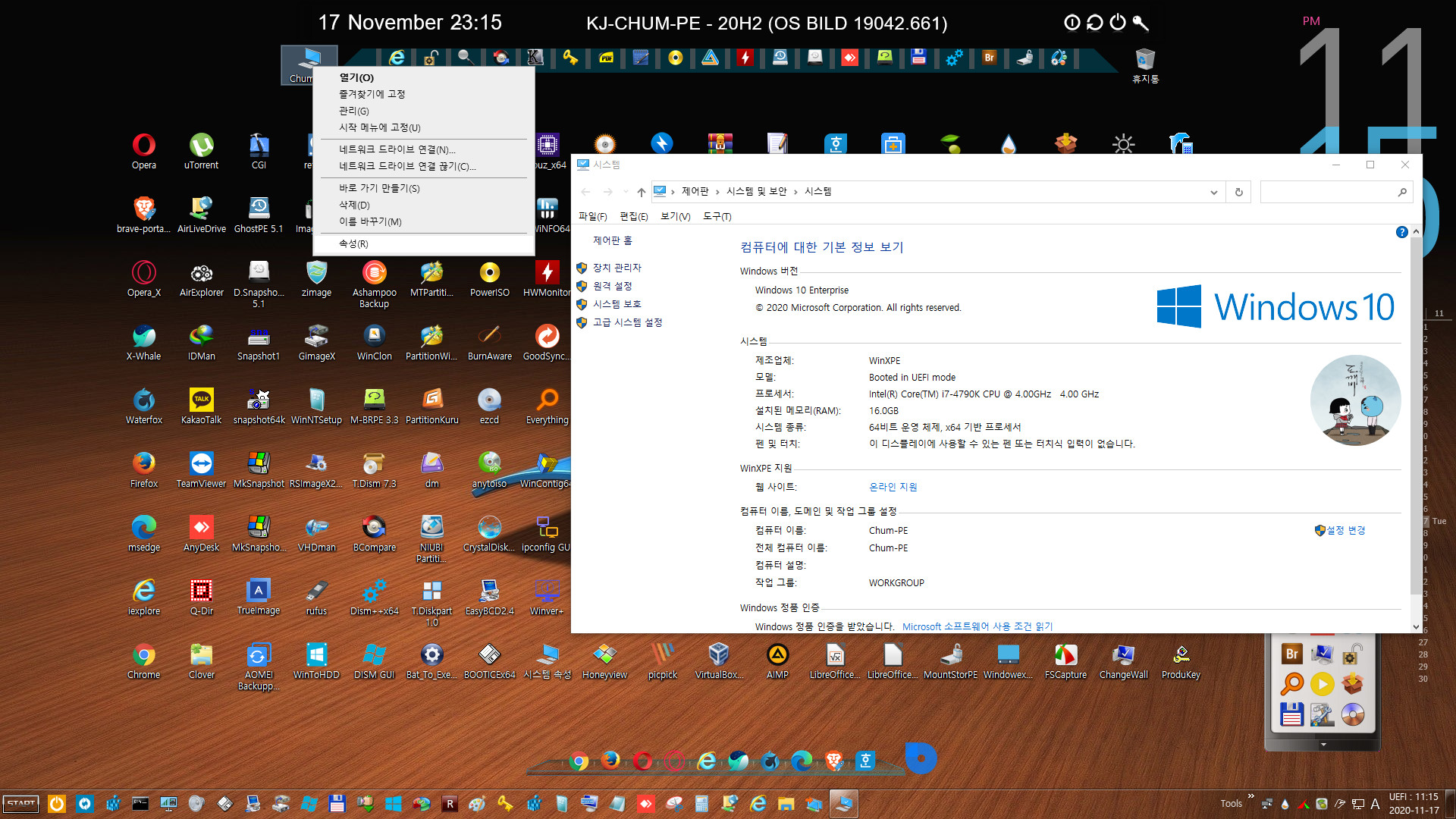The image size is (1456, 819).
Task: Select 네트워크 드라이브 연결(N) menu entry
Action: coord(423,149)
